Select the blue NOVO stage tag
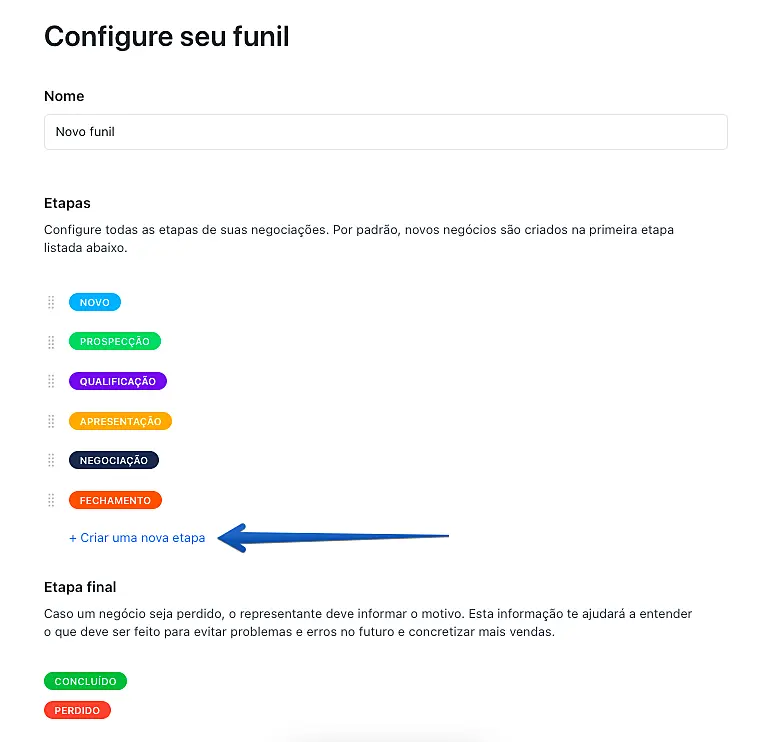Image resolution: width=776 pixels, height=742 pixels. point(95,302)
